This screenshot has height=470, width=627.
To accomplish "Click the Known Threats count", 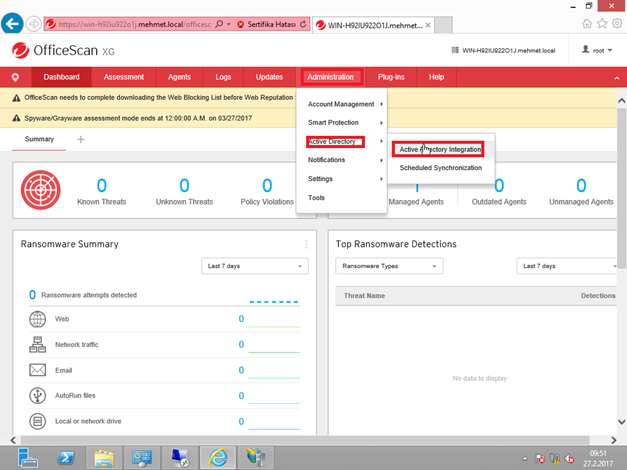I will [x=102, y=186].
